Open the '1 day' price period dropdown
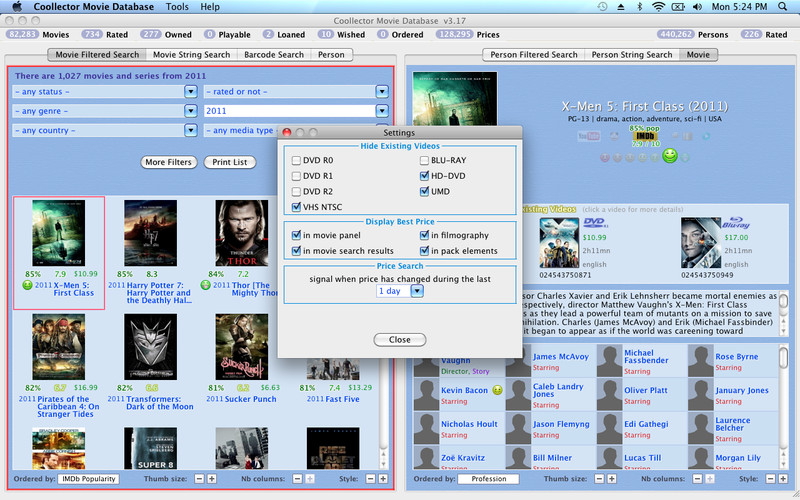800x500 pixels. click(x=417, y=290)
